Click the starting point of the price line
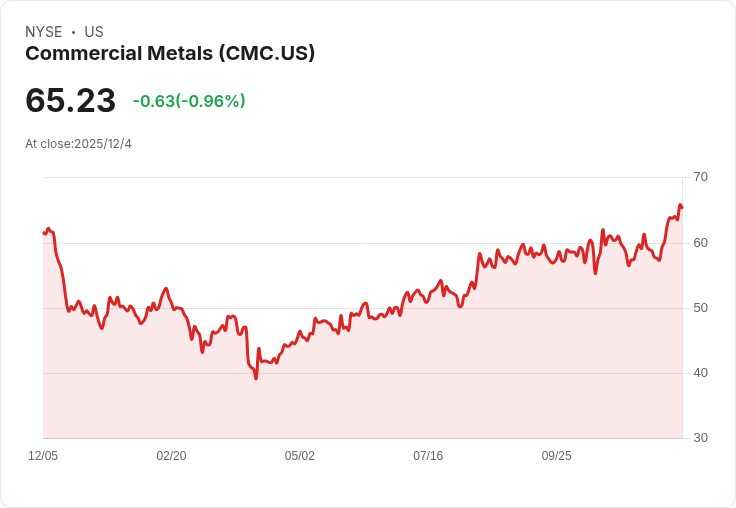This screenshot has height=508, width=736. tap(44, 233)
